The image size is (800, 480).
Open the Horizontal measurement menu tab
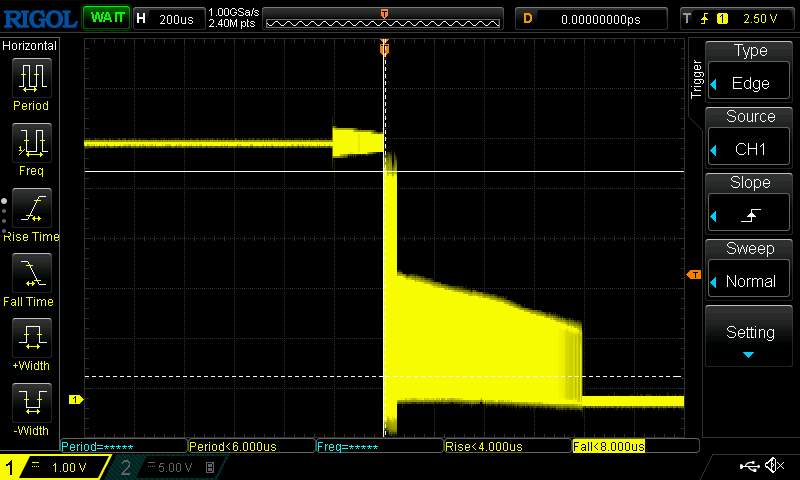30,46
